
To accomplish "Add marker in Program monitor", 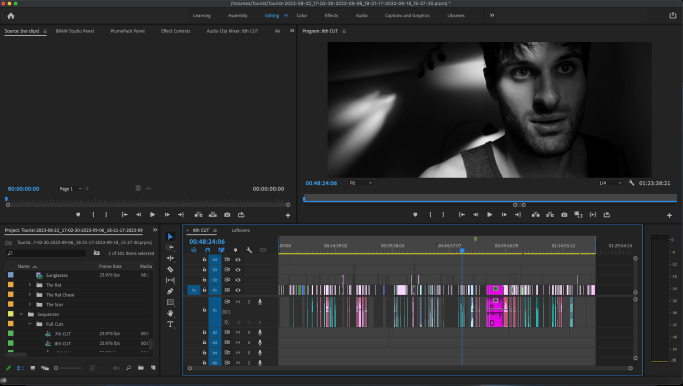I will pos(415,215).
